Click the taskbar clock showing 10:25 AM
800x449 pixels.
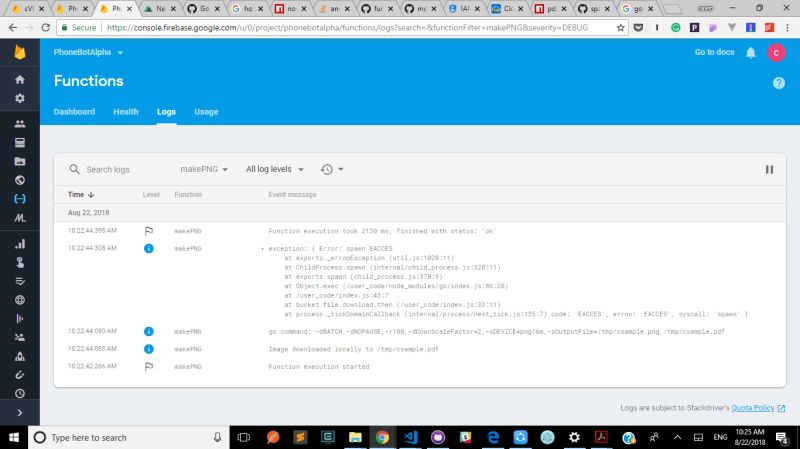pyautogui.click(x=749, y=437)
